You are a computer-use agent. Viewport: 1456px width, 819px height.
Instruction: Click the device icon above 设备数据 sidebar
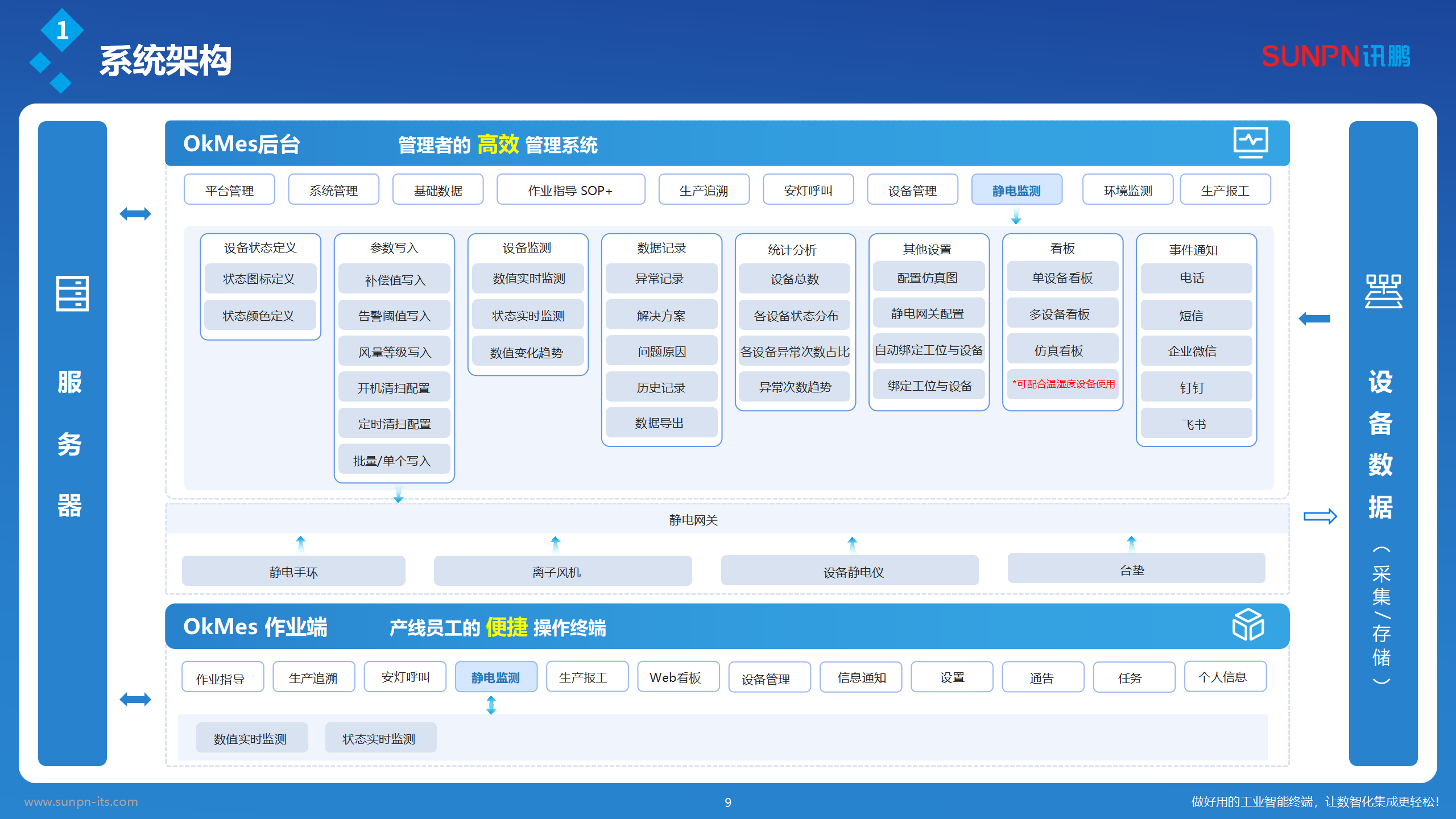point(1384,291)
